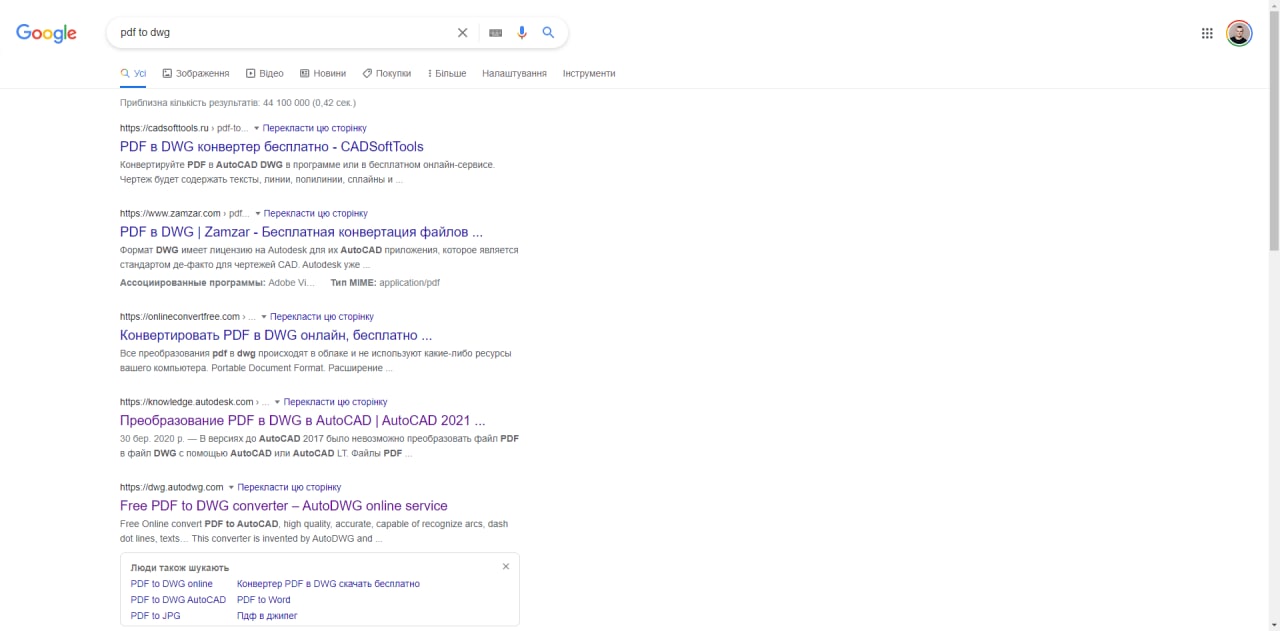Image resolution: width=1280 pixels, height=631 pixels.
Task: Click related search 'PDF to DWG AutoCAD'
Action: [178, 600]
